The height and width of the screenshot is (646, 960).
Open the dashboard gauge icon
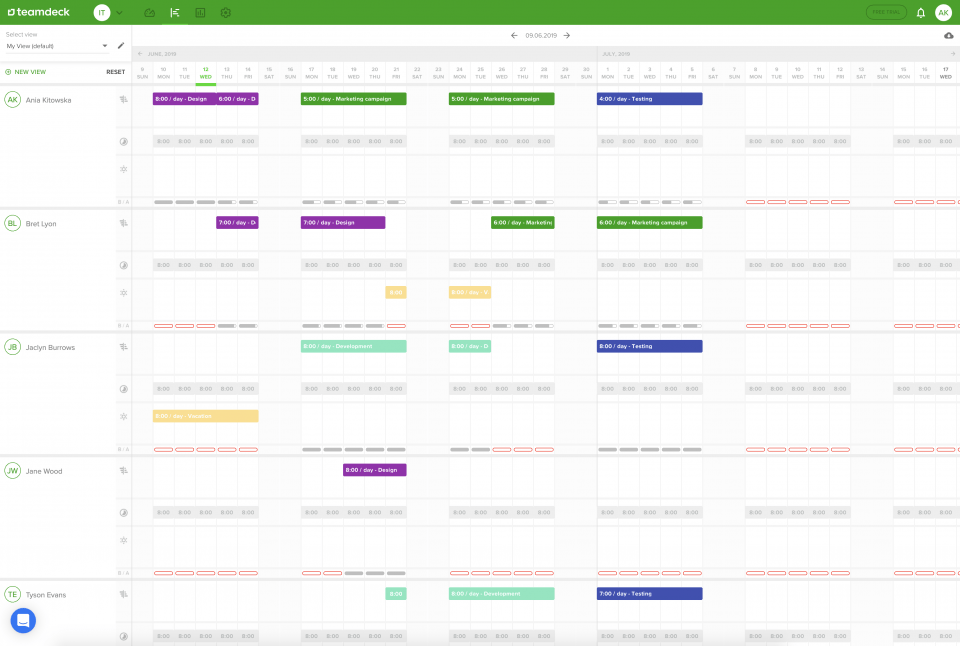tap(149, 12)
